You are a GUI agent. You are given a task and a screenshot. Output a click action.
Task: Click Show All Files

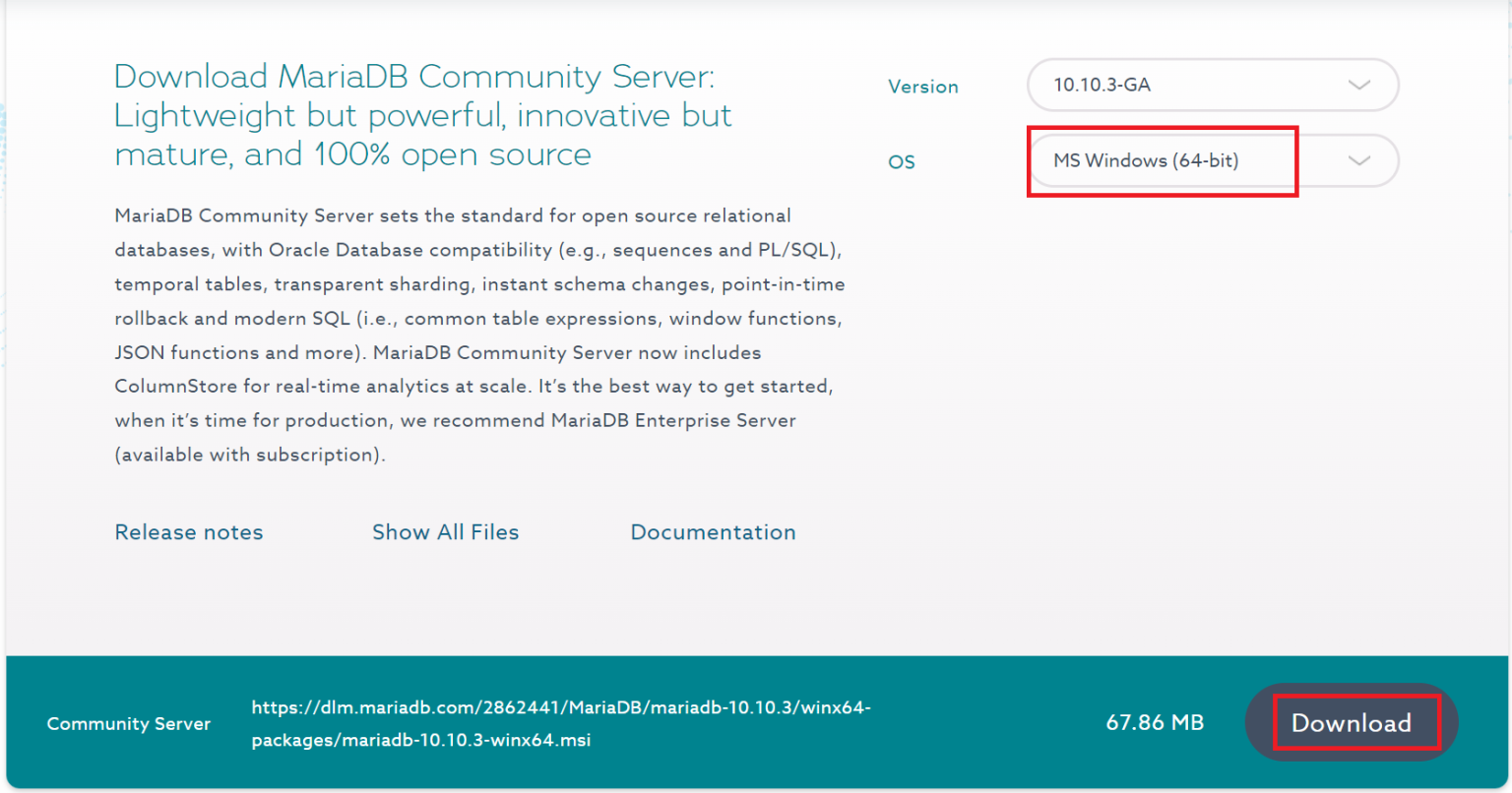pyautogui.click(x=445, y=531)
